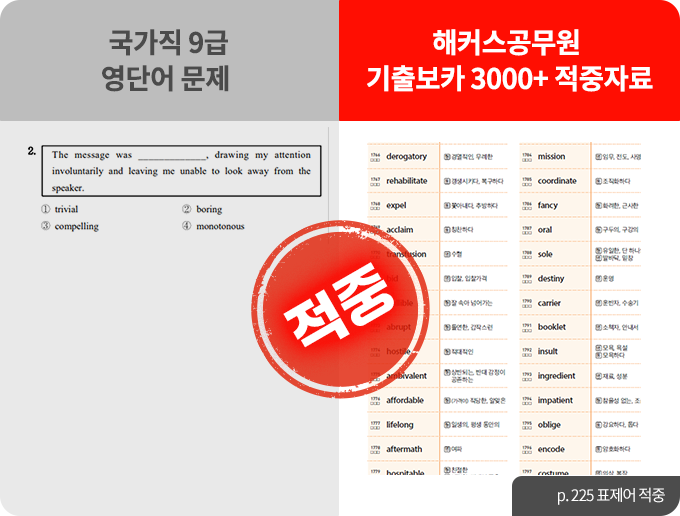Click the vocabulary word 'fancy'
The height and width of the screenshot is (516, 680).
548,206
